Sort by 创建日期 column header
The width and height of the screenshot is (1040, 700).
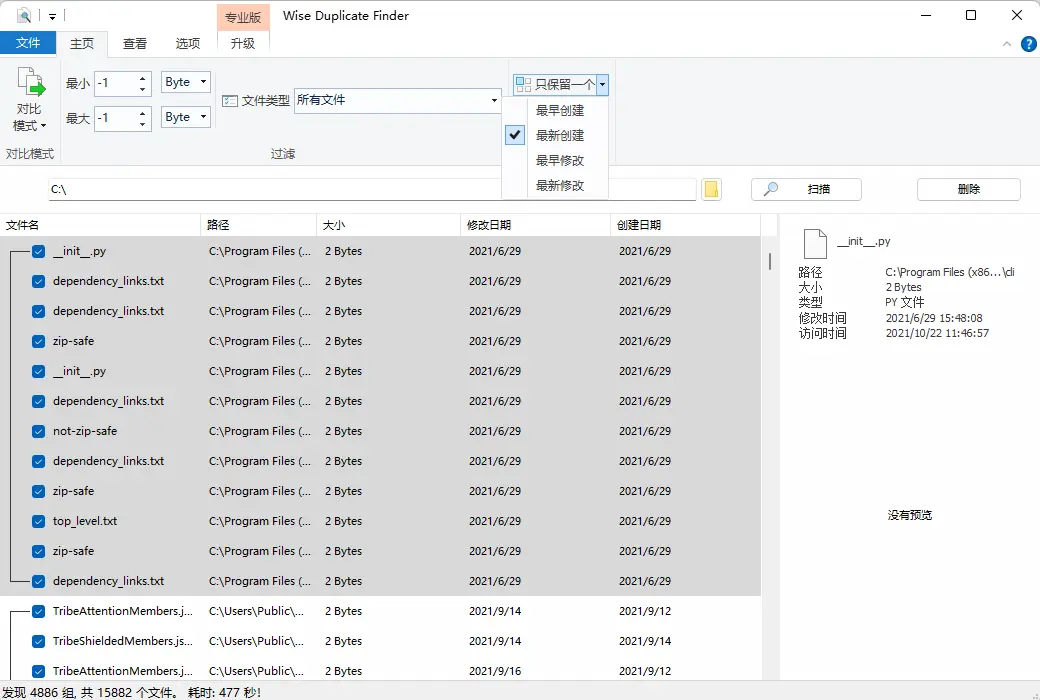point(685,225)
